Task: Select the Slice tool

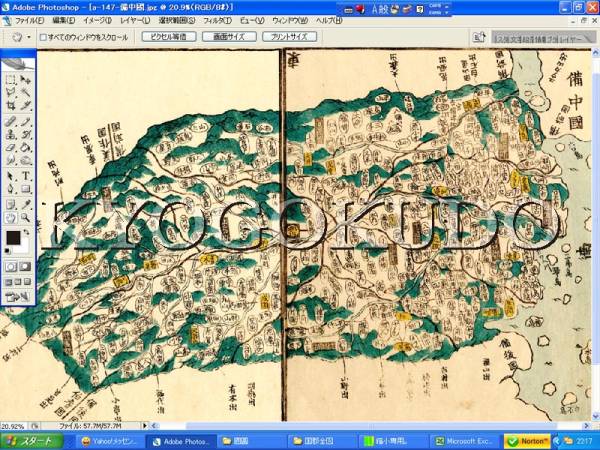Action: click(x=26, y=105)
